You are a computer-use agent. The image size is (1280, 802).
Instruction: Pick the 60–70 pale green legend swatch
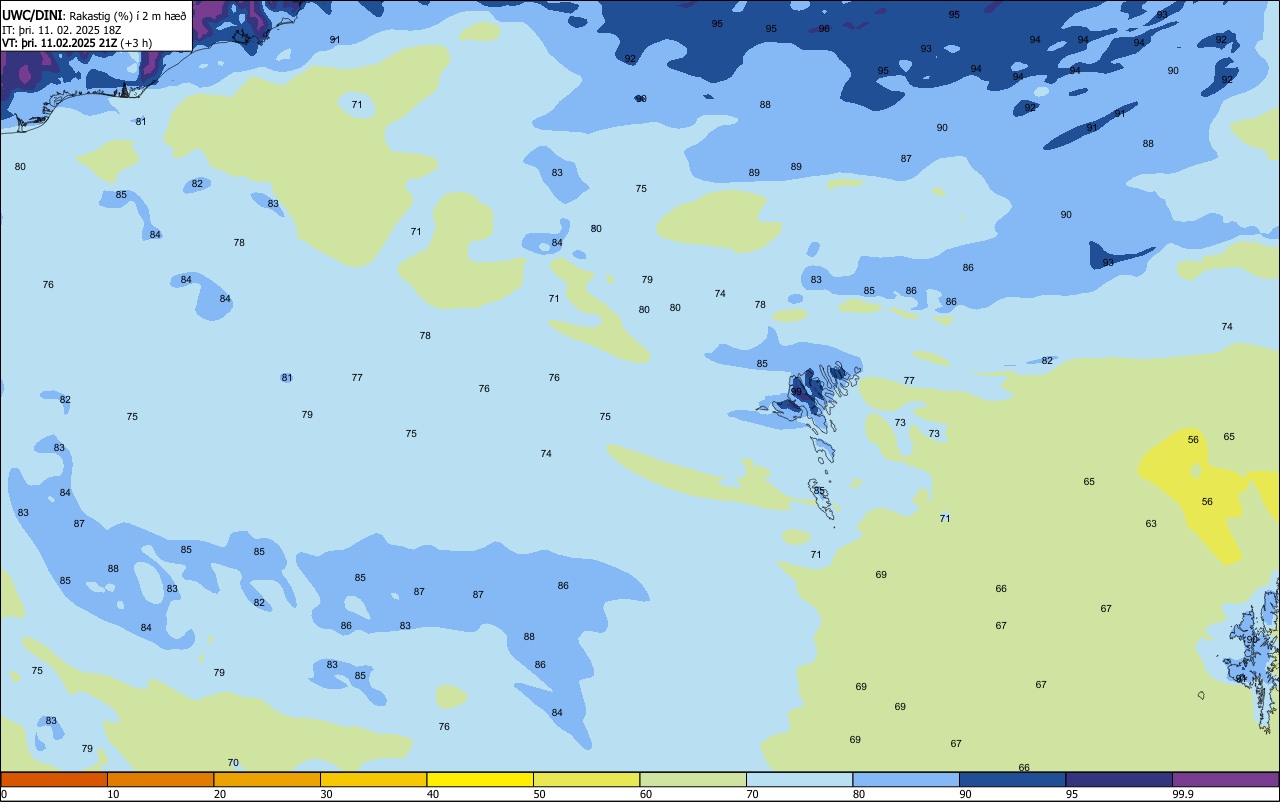pos(693,779)
